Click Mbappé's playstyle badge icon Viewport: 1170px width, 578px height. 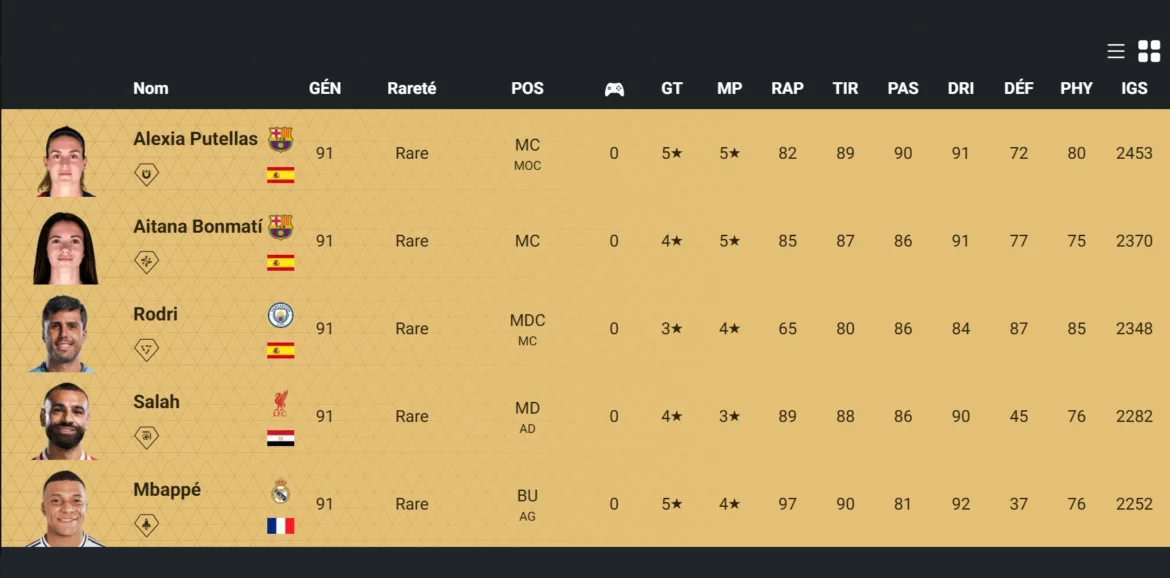tap(146, 523)
